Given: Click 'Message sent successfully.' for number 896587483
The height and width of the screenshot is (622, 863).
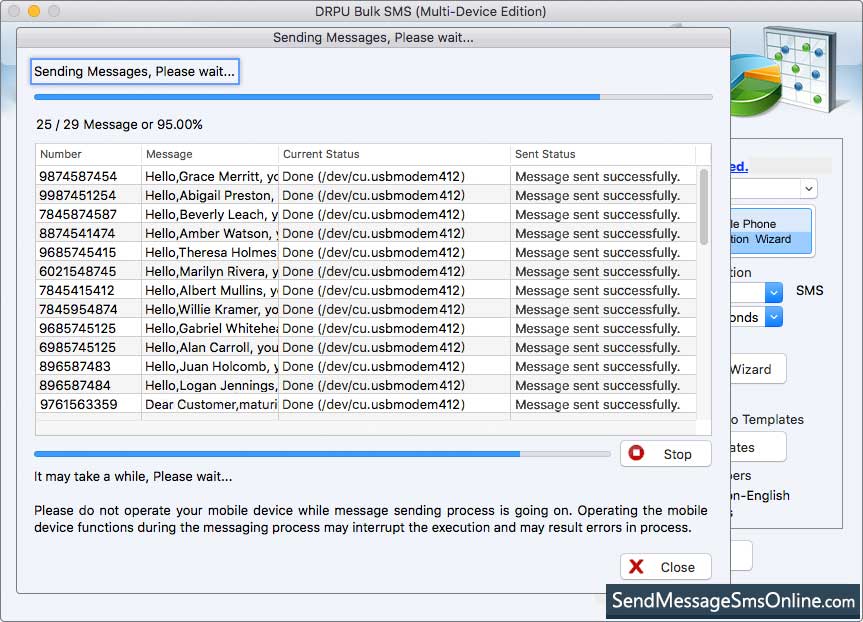Looking at the screenshot, I should pos(598,366).
